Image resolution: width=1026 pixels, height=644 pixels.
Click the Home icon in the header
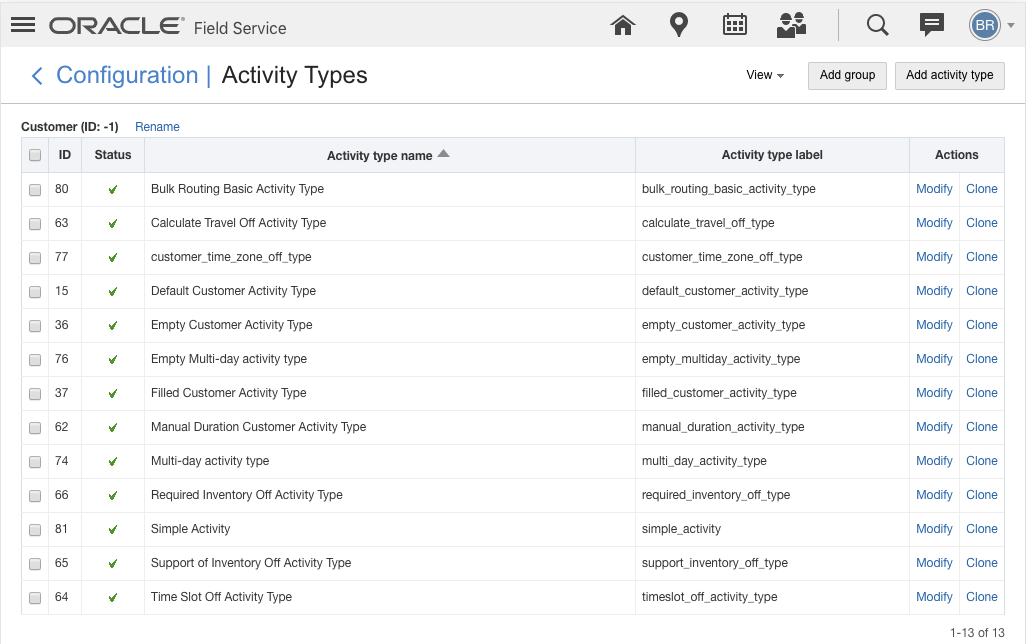click(623, 24)
